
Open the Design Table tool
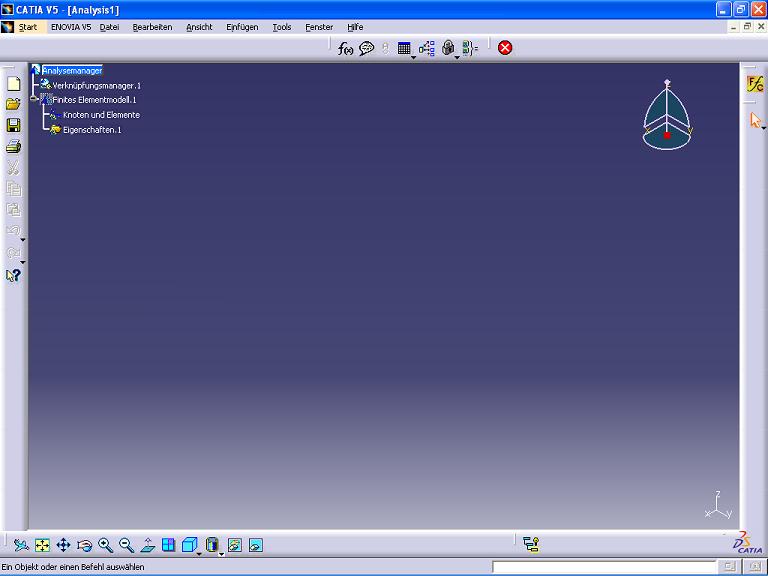pyautogui.click(x=404, y=48)
